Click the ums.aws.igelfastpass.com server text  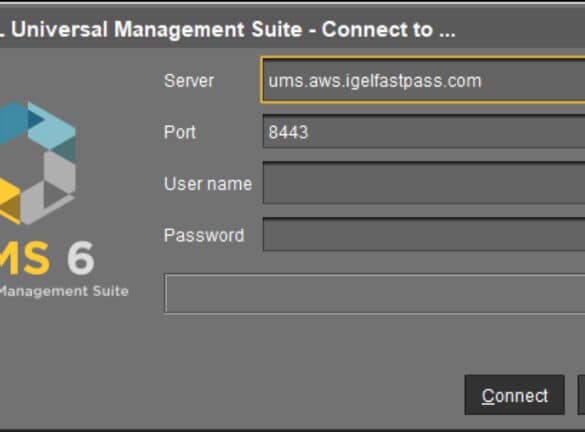[x=375, y=81]
